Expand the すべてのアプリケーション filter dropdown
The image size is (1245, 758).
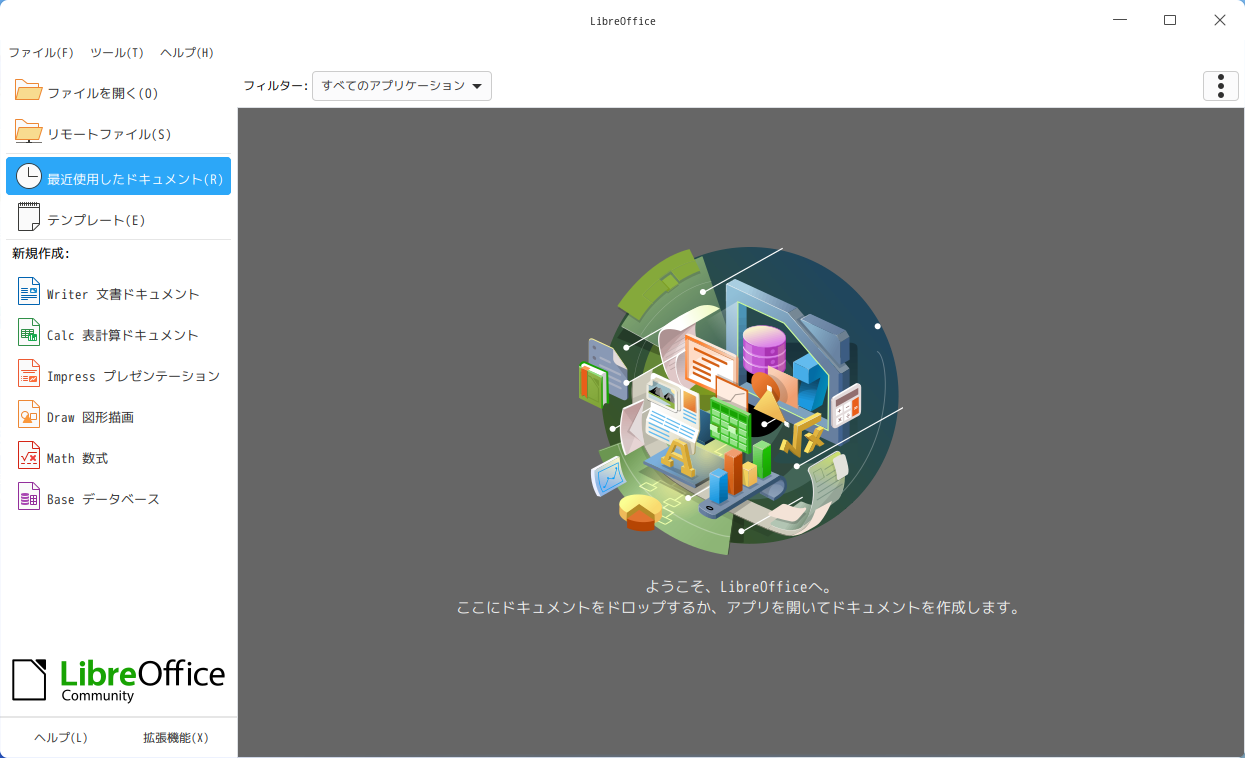pos(402,86)
